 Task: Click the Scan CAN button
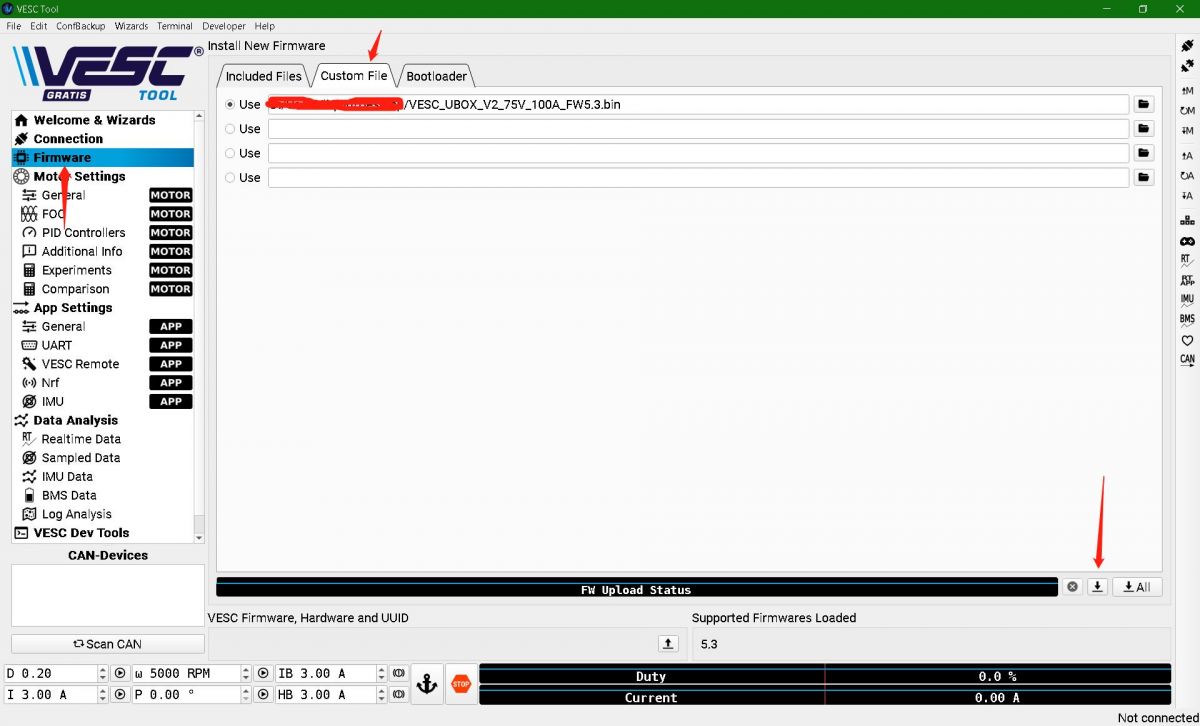tap(108, 644)
